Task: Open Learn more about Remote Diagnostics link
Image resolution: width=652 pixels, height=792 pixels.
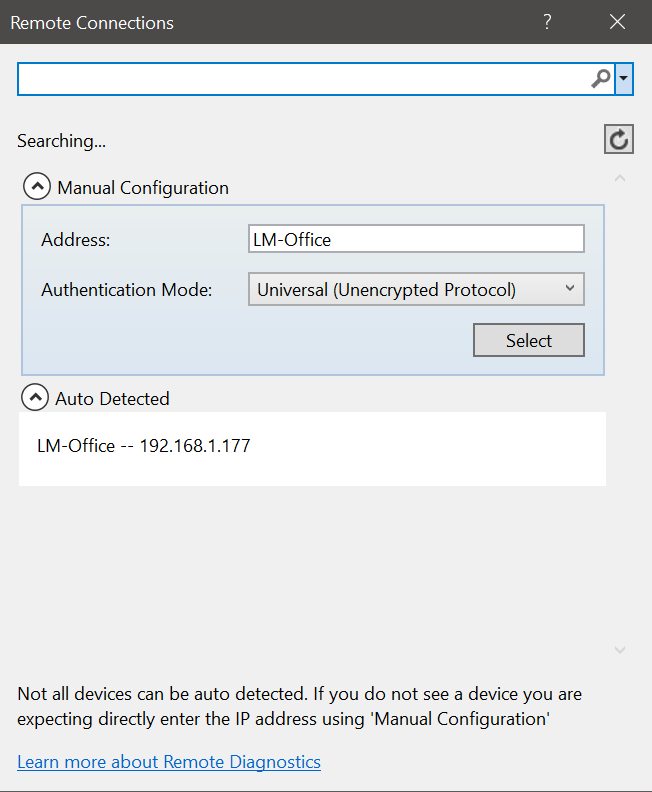Action: 169,762
